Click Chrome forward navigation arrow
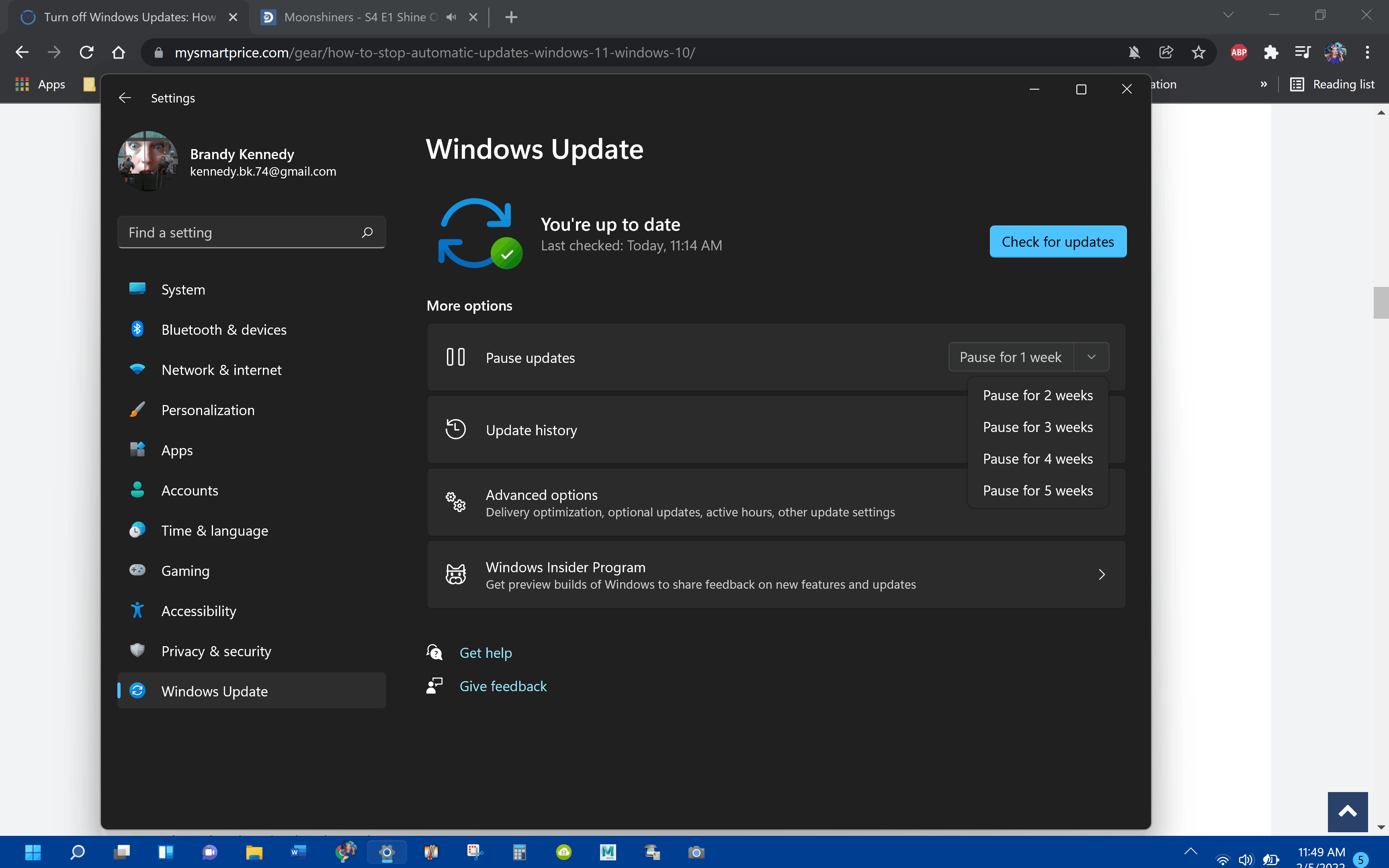Viewport: 1389px width, 868px height. (54, 52)
